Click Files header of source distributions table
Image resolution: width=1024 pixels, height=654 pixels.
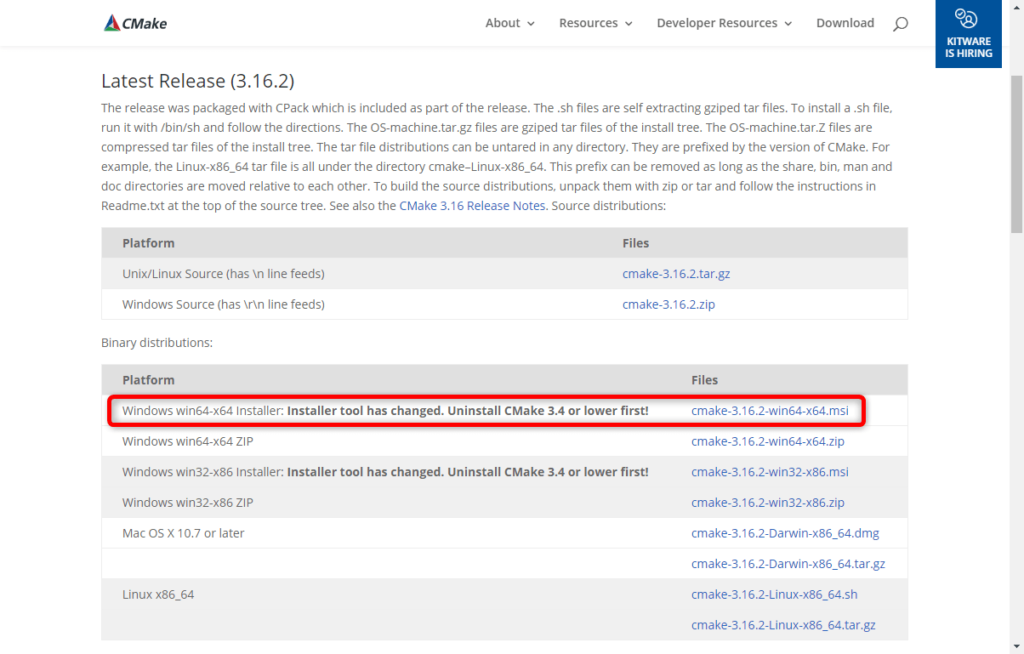click(635, 243)
